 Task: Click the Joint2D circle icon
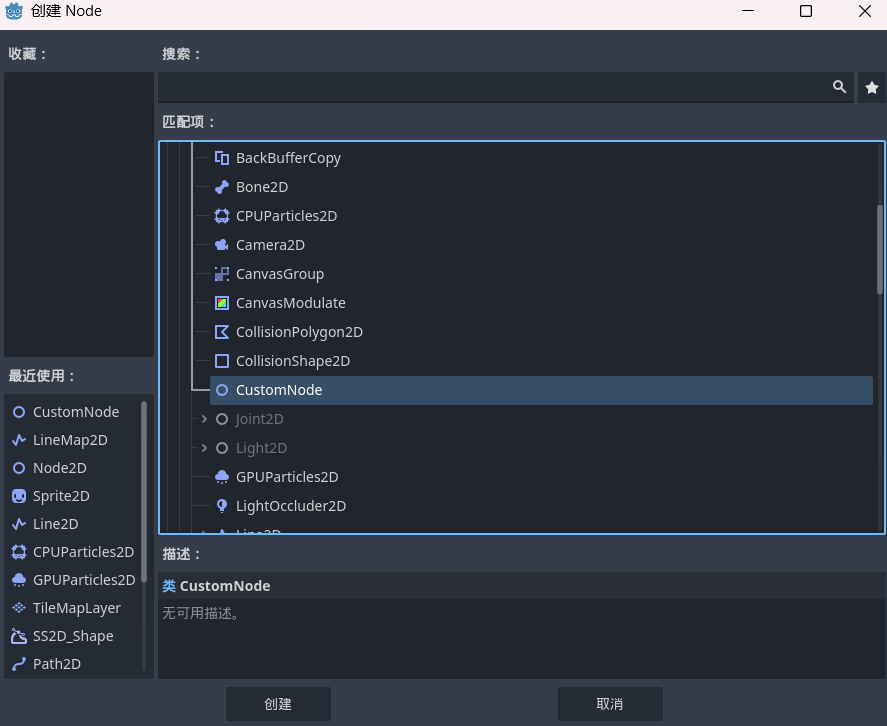[222, 419]
